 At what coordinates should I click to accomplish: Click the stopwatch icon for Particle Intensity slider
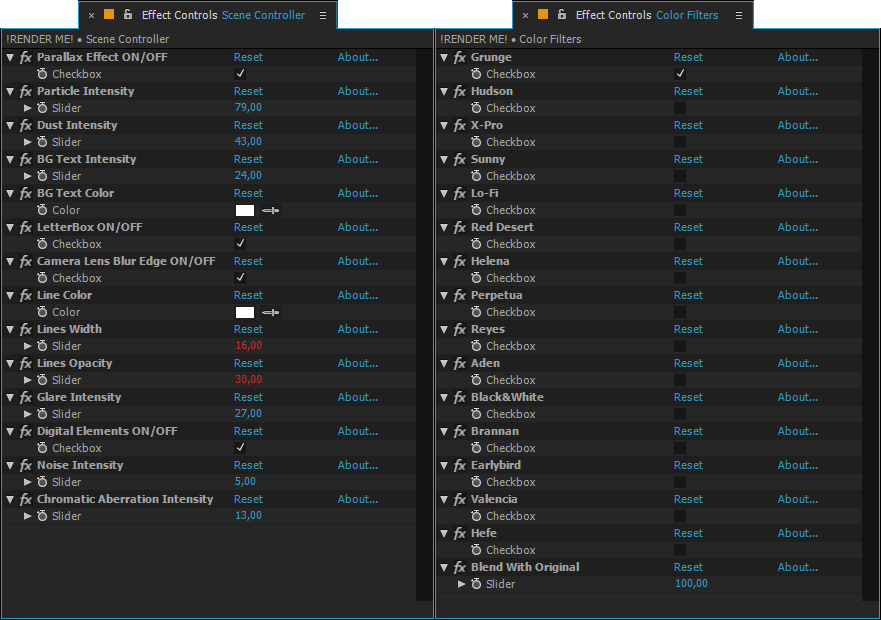(43, 108)
